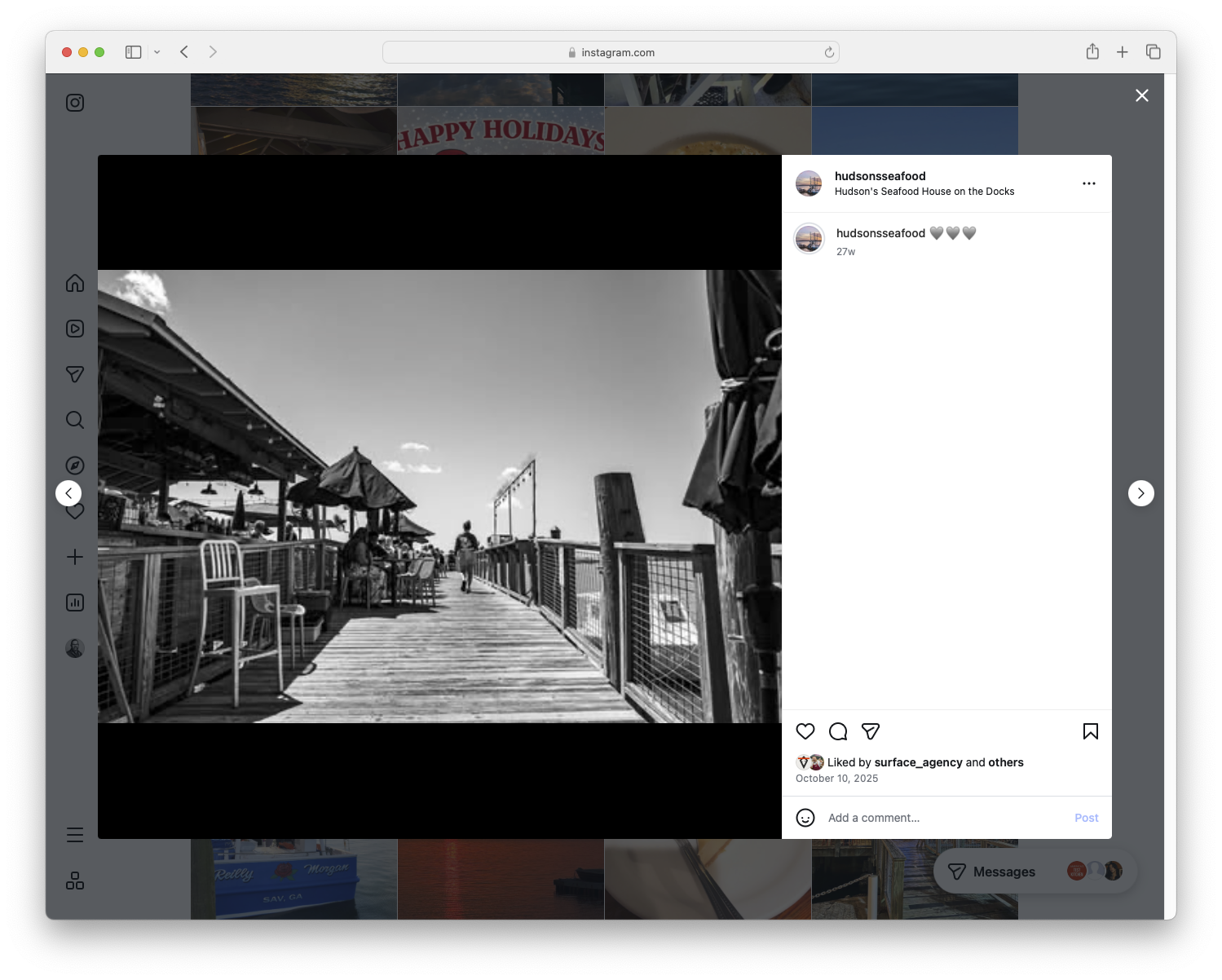The height and width of the screenshot is (980, 1222).
Task: Create a new post with plus icon
Action: 74,557
